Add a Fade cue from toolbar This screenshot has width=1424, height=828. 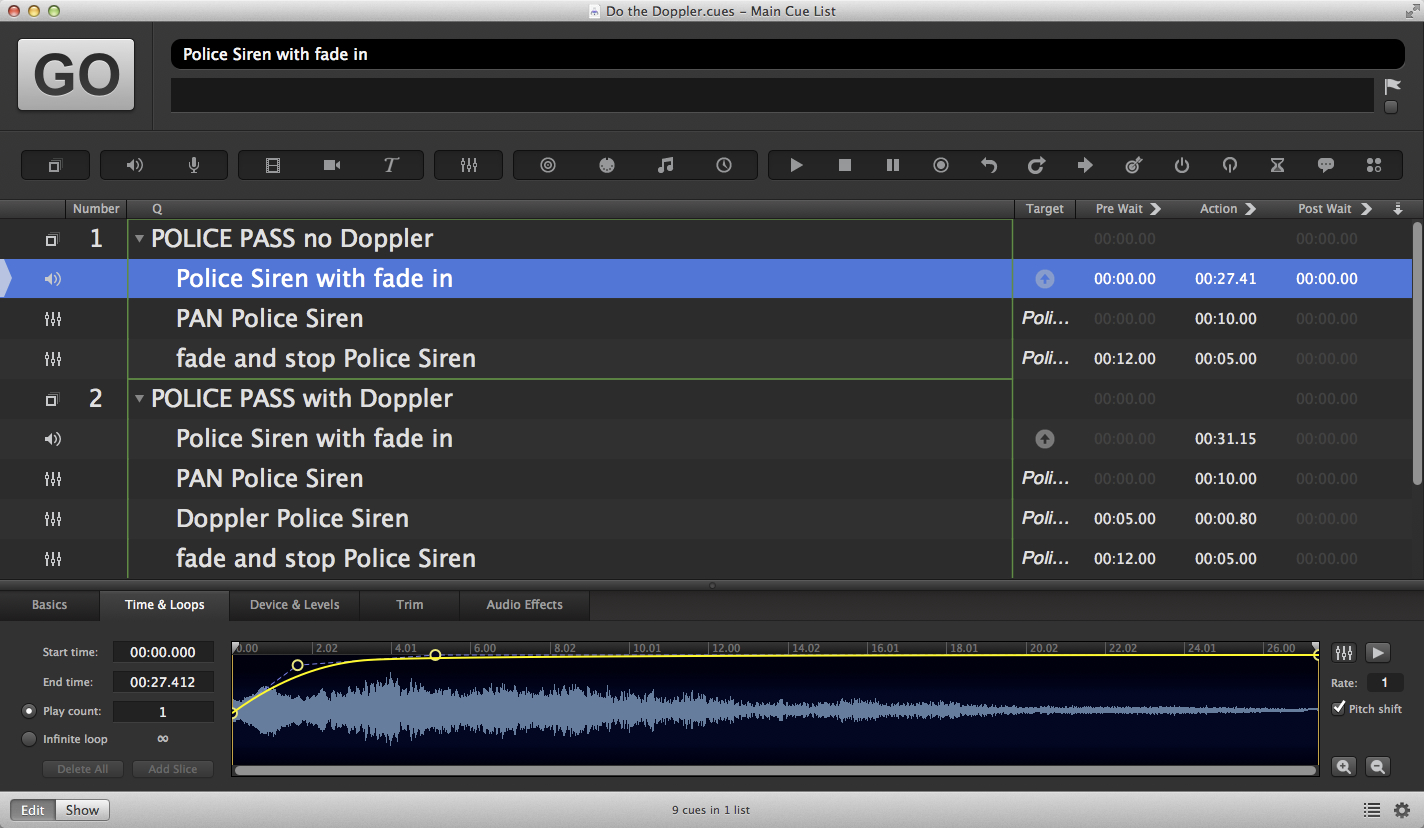point(468,165)
